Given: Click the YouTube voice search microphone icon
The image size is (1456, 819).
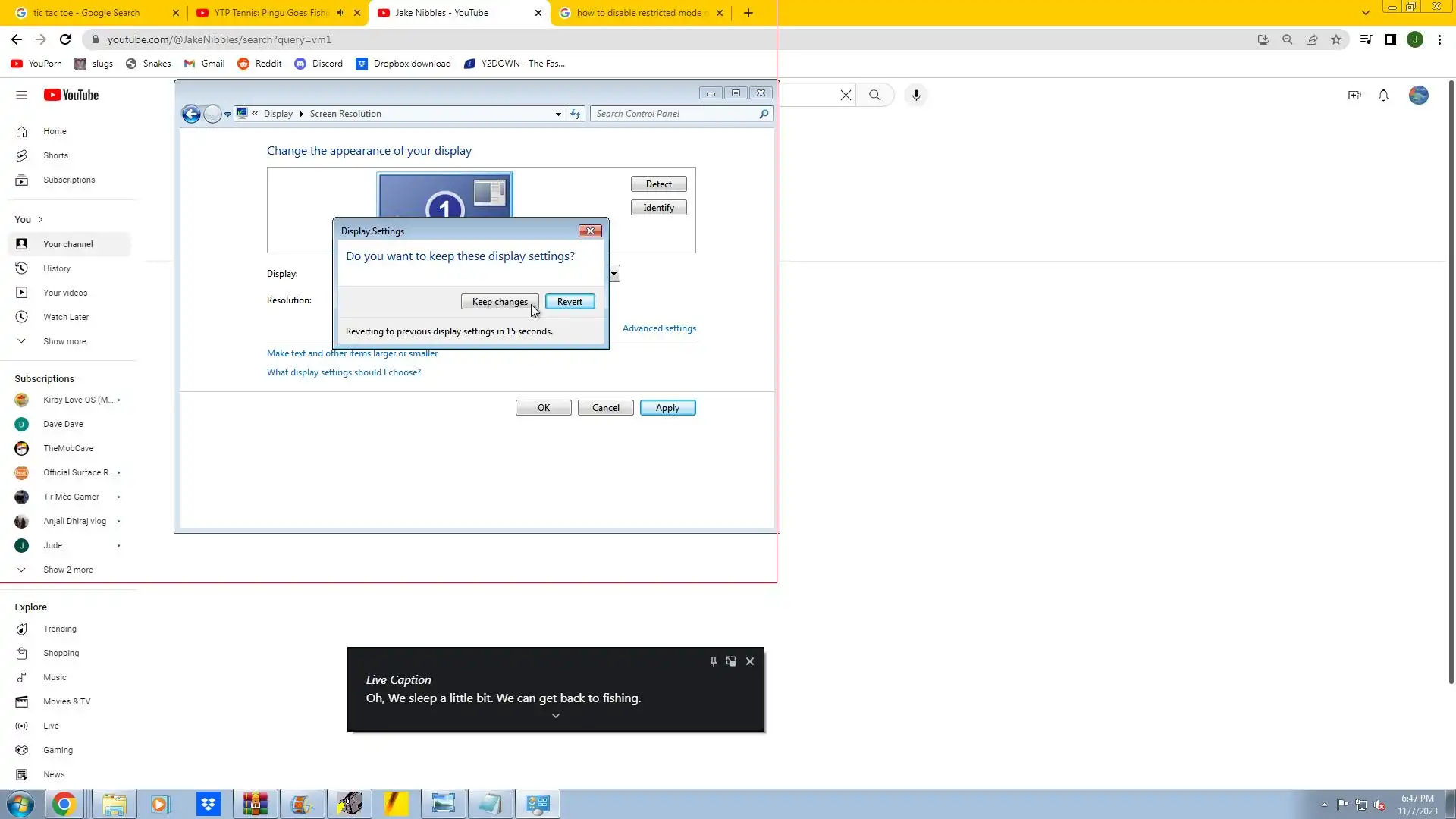Looking at the screenshot, I should point(916,95).
